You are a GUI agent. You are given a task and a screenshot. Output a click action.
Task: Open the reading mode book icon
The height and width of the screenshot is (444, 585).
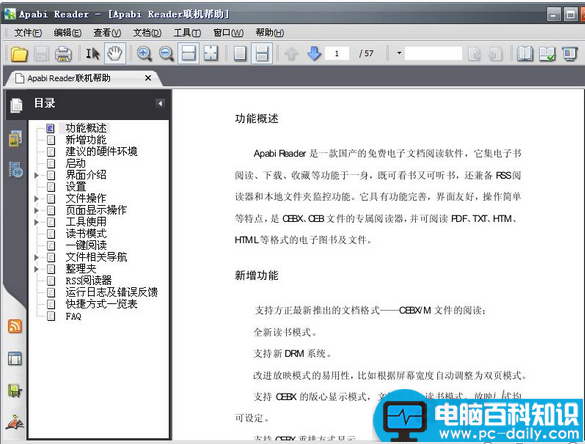click(525, 54)
